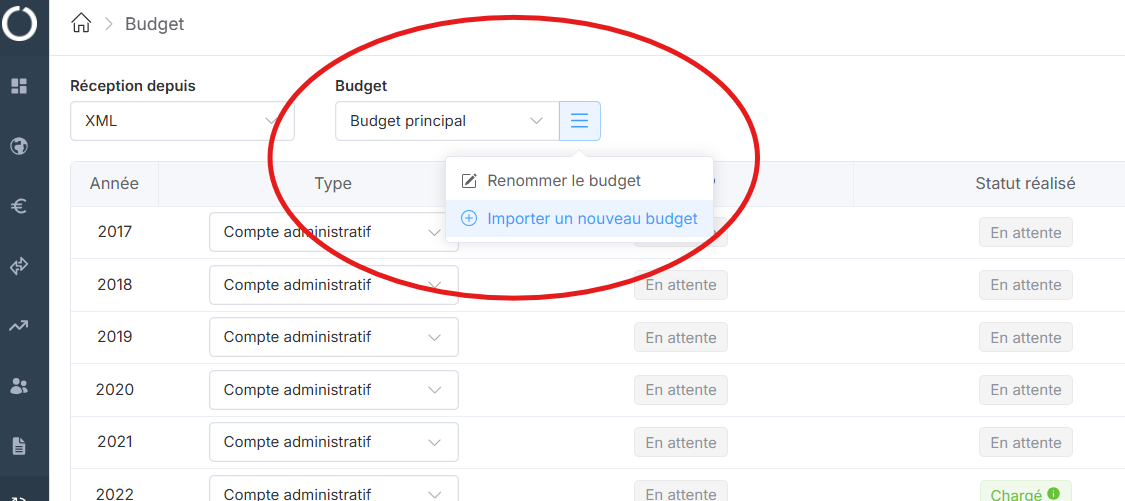Click the circular app logo
The width and height of the screenshot is (1125, 501).
[19, 23]
